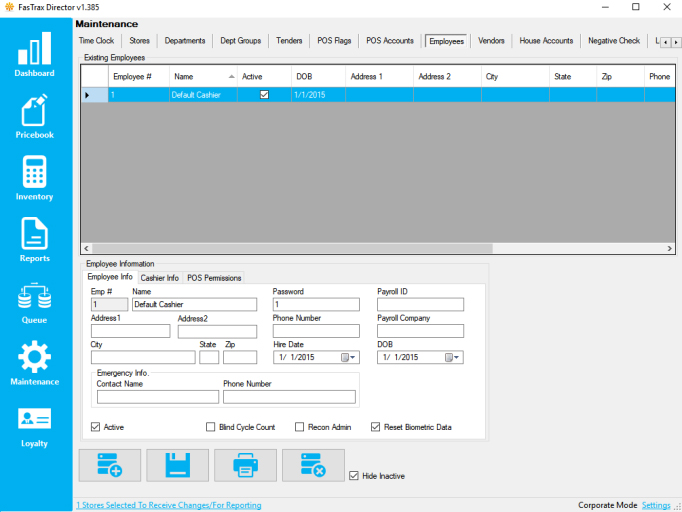Select the Default Cashier name cell

(x=203, y=95)
